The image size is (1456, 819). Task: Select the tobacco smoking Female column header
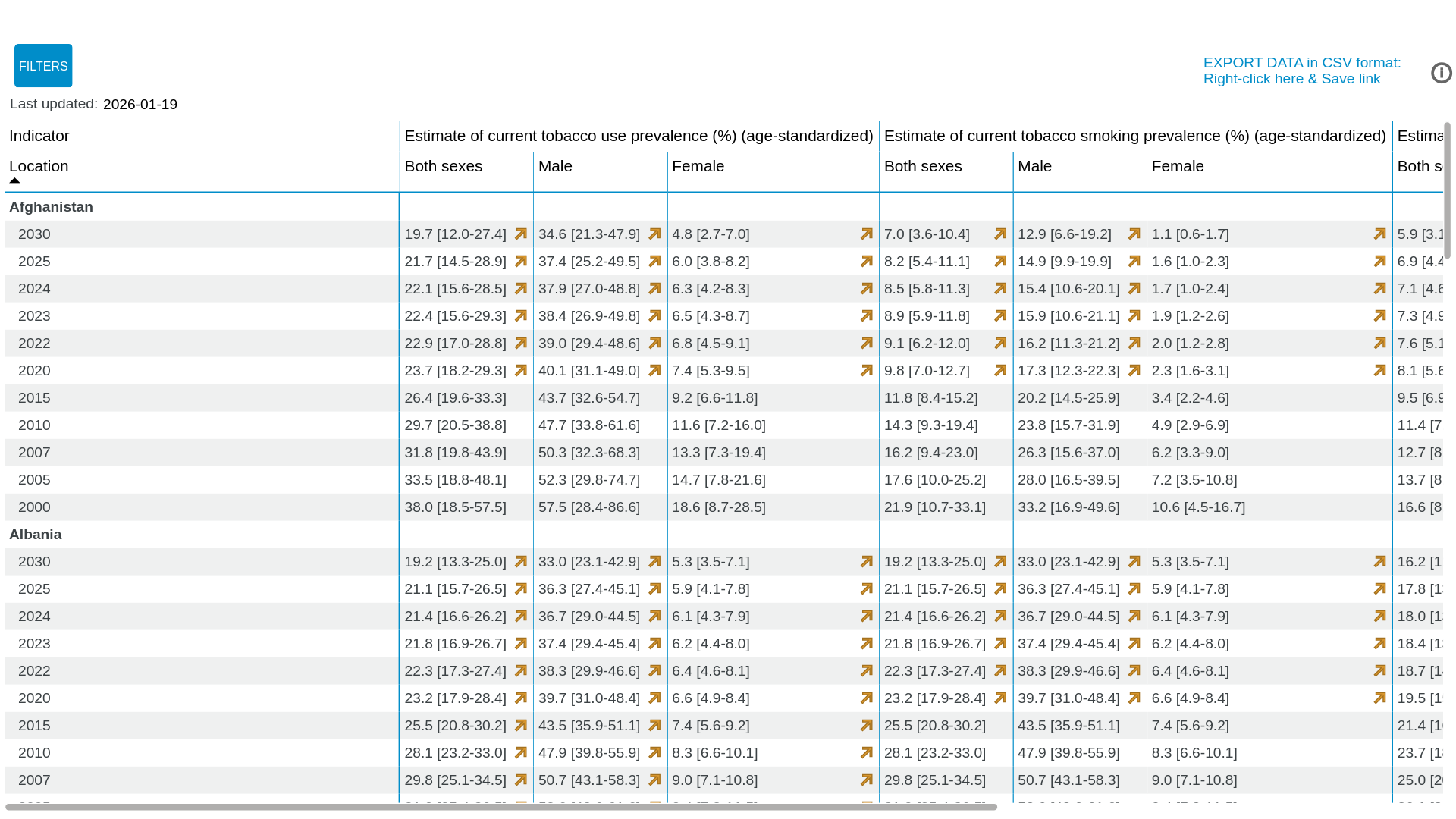coord(1178,166)
